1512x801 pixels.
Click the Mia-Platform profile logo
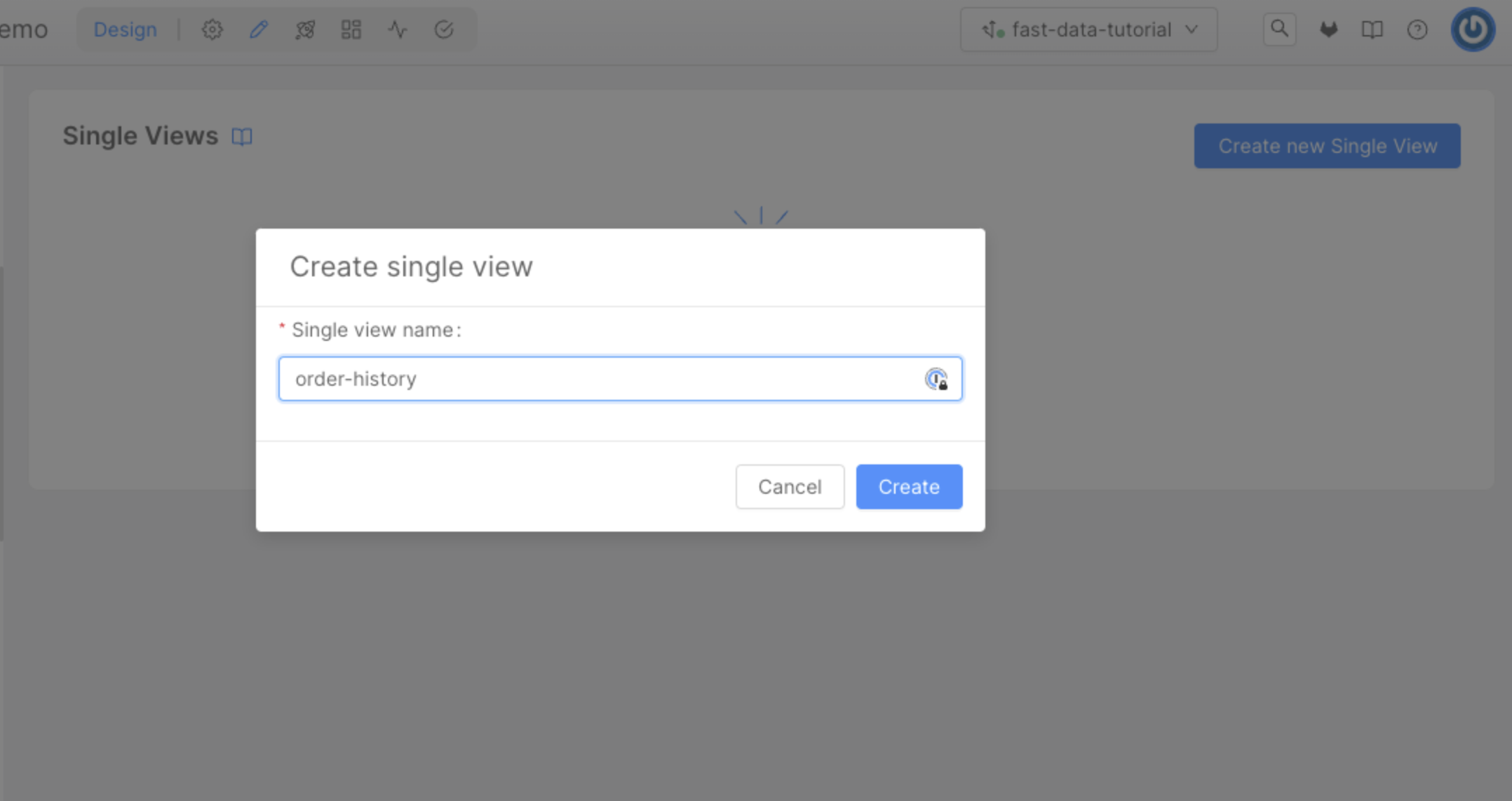[1473, 29]
